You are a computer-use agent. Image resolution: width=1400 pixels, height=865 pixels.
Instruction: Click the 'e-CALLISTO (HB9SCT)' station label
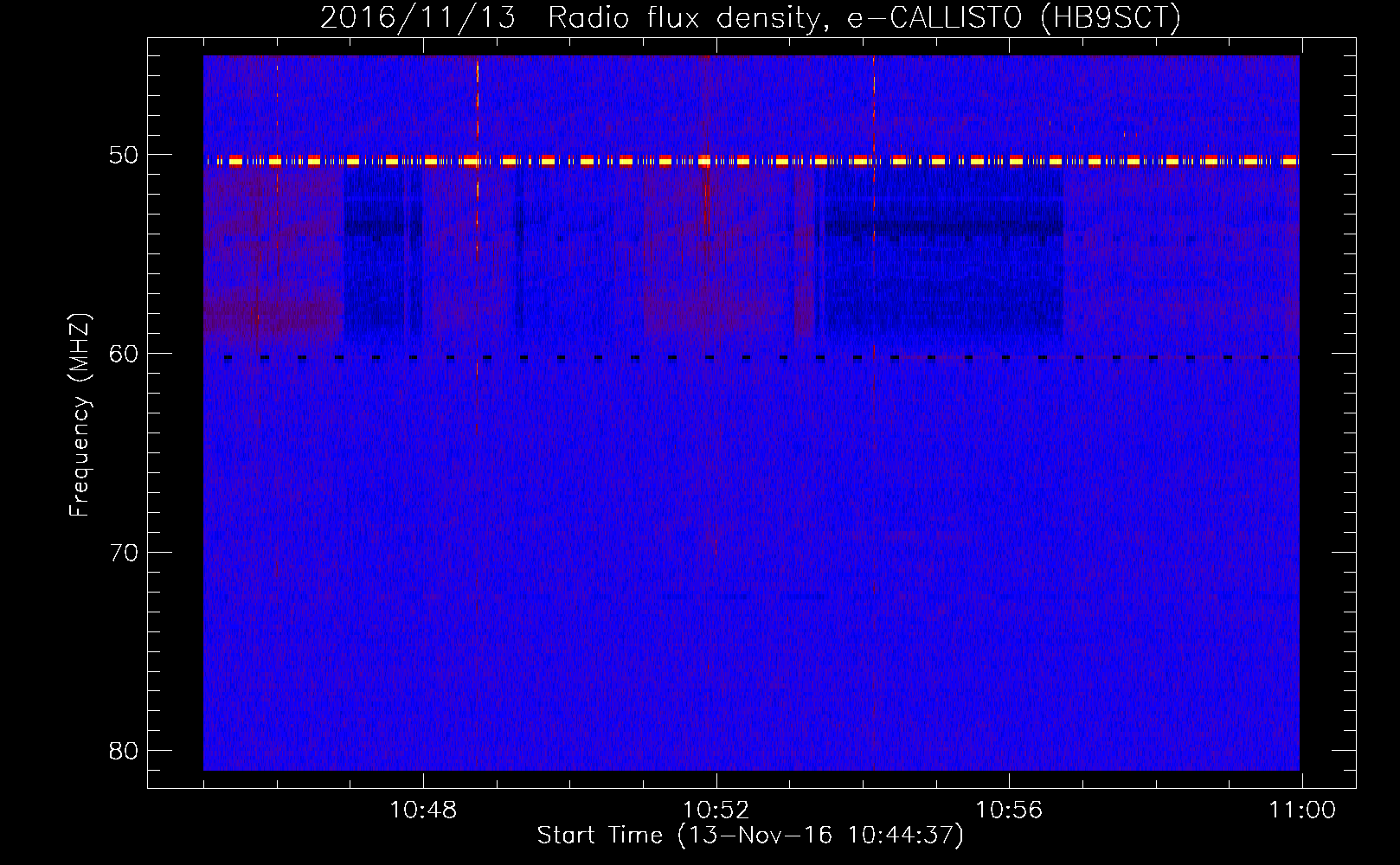[x=1013, y=17]
